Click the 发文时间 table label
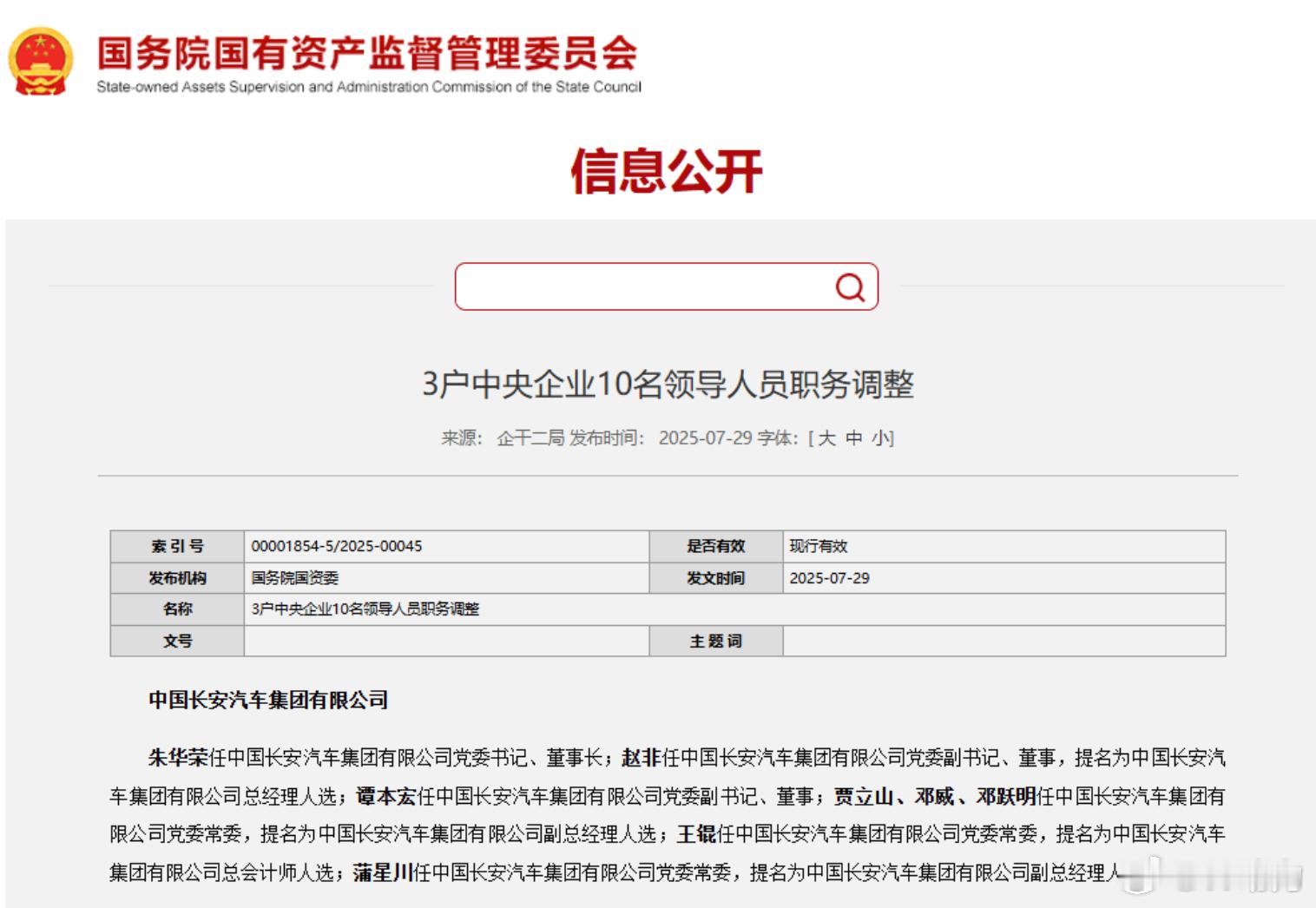This screenshot has width=1316, height=908. tap(716, 578)
